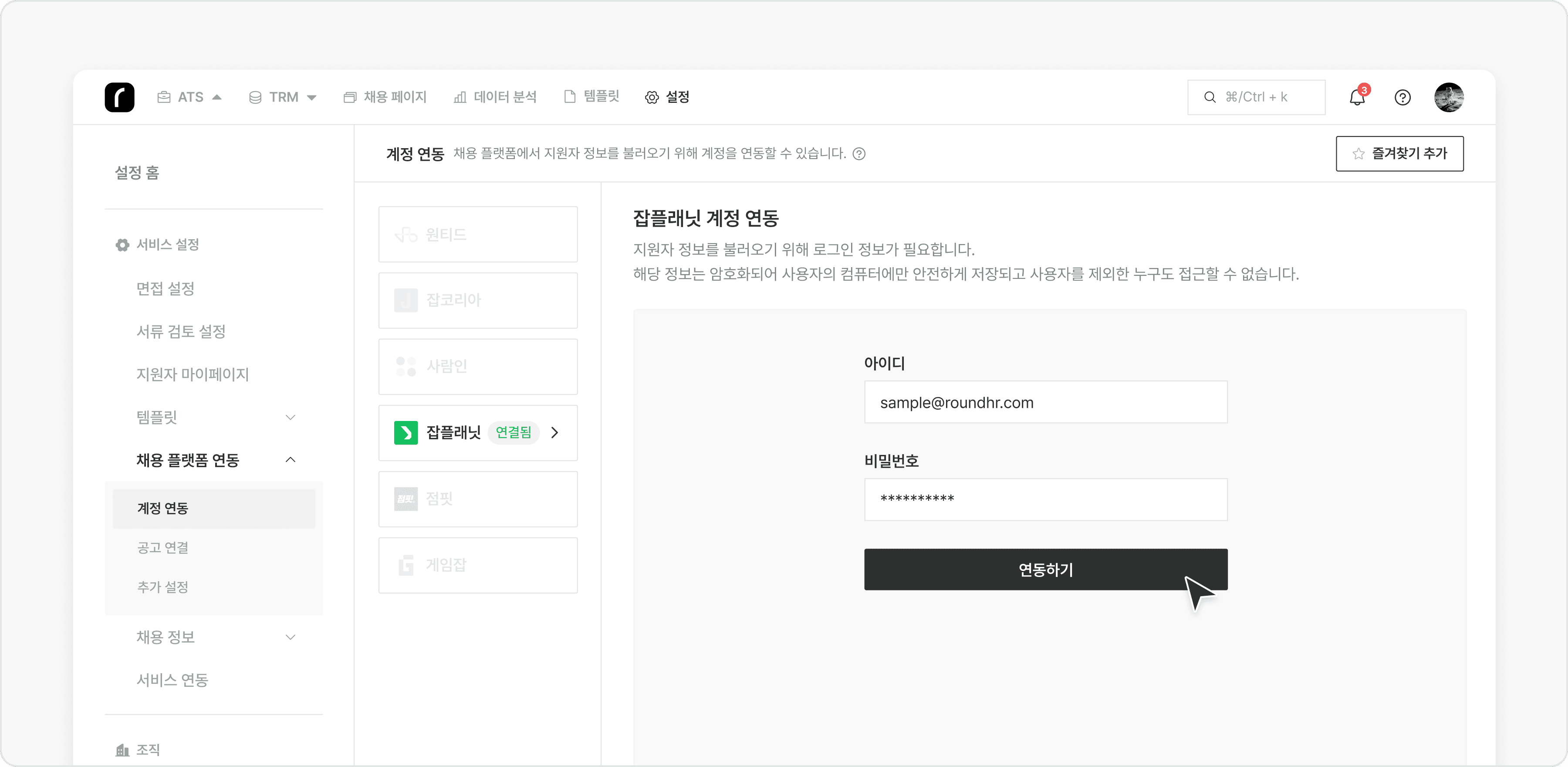The height and width of the screenshot is (767, 1568).
Task: Select the 데이터 분석 bar chart icon
Action: (460, 97)
